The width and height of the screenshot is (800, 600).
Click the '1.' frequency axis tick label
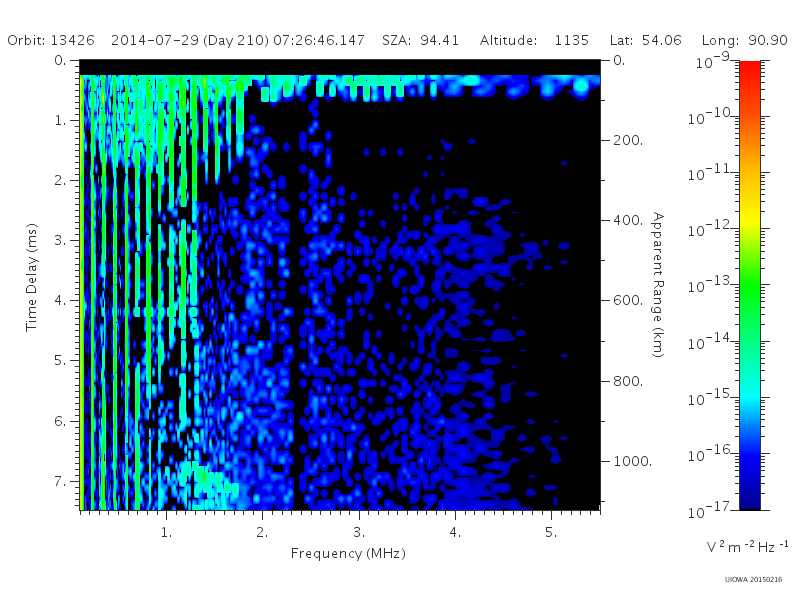point(166,532)
